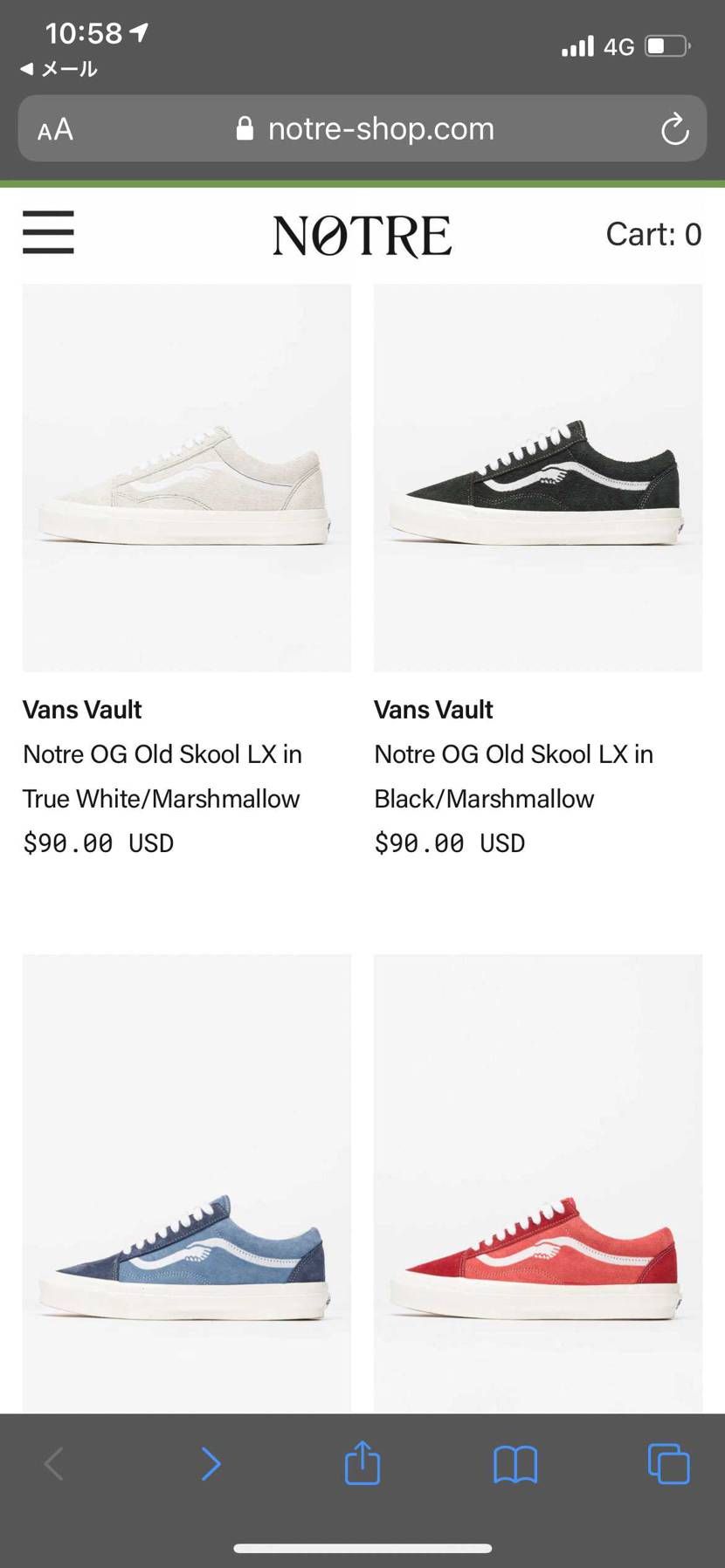Tap the Safari share icon
Image resolution: width=725 pixels, height=1568 pixels.
click(362, 1463)
